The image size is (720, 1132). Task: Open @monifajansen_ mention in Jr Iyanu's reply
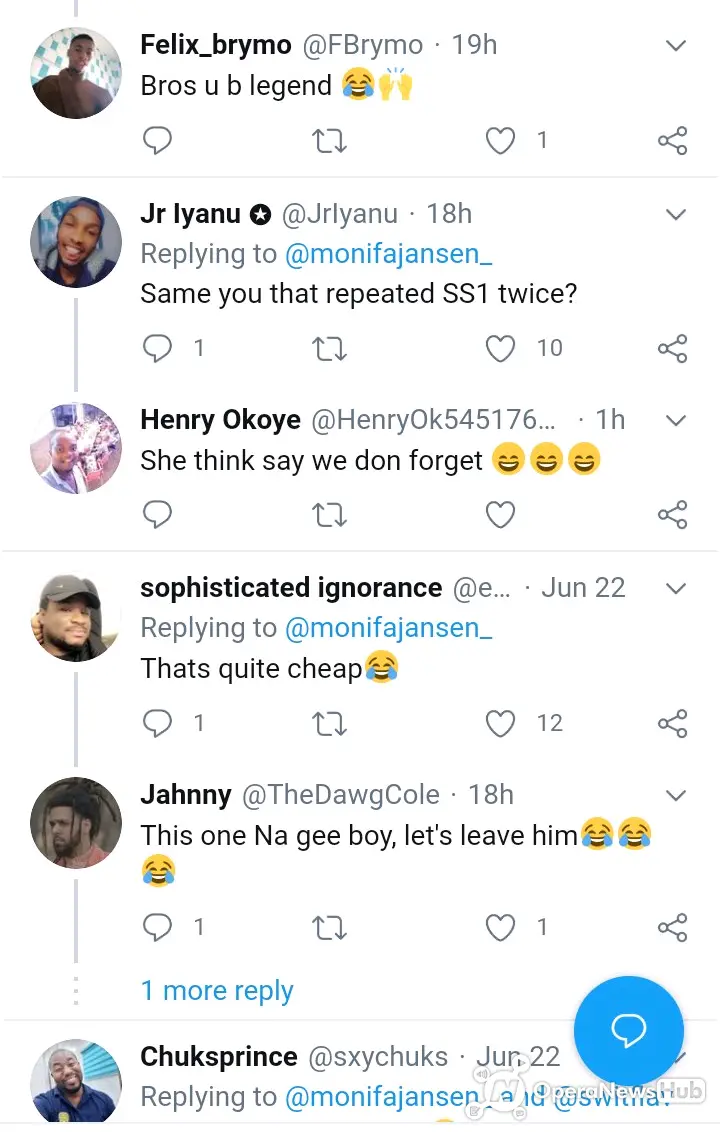389,254
